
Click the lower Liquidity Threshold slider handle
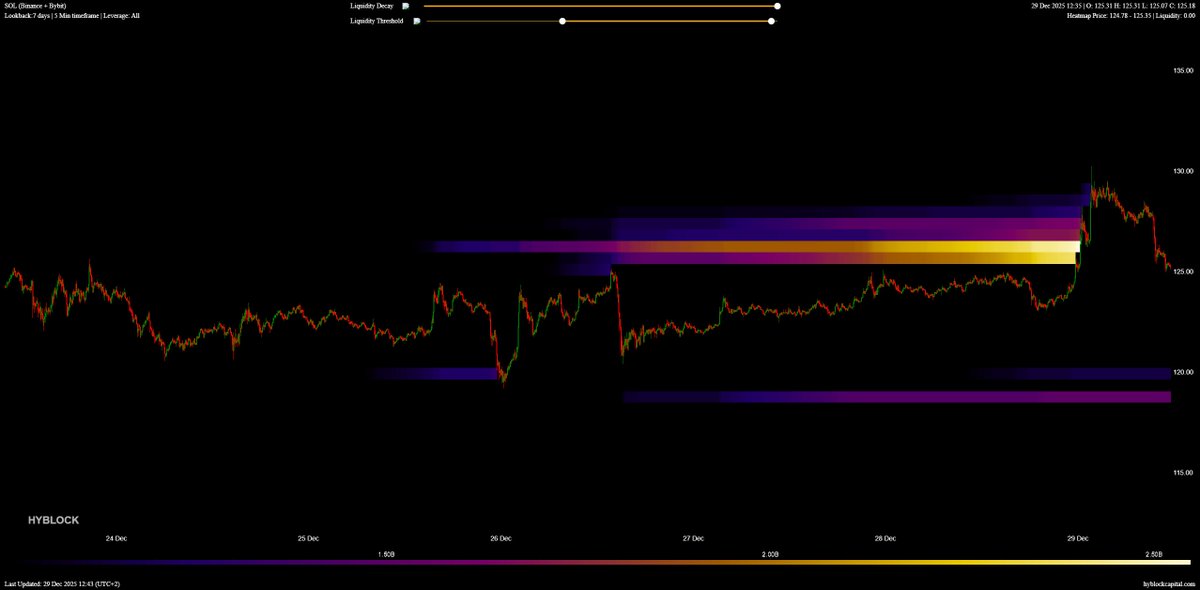pyautogui.click(x=562, y=21)
